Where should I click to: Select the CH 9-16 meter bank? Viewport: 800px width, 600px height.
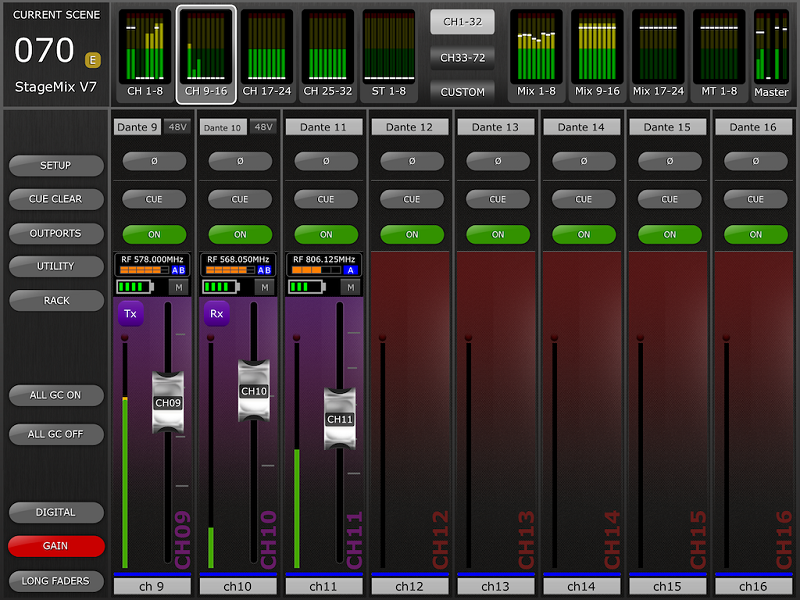(x=206, y=54)
